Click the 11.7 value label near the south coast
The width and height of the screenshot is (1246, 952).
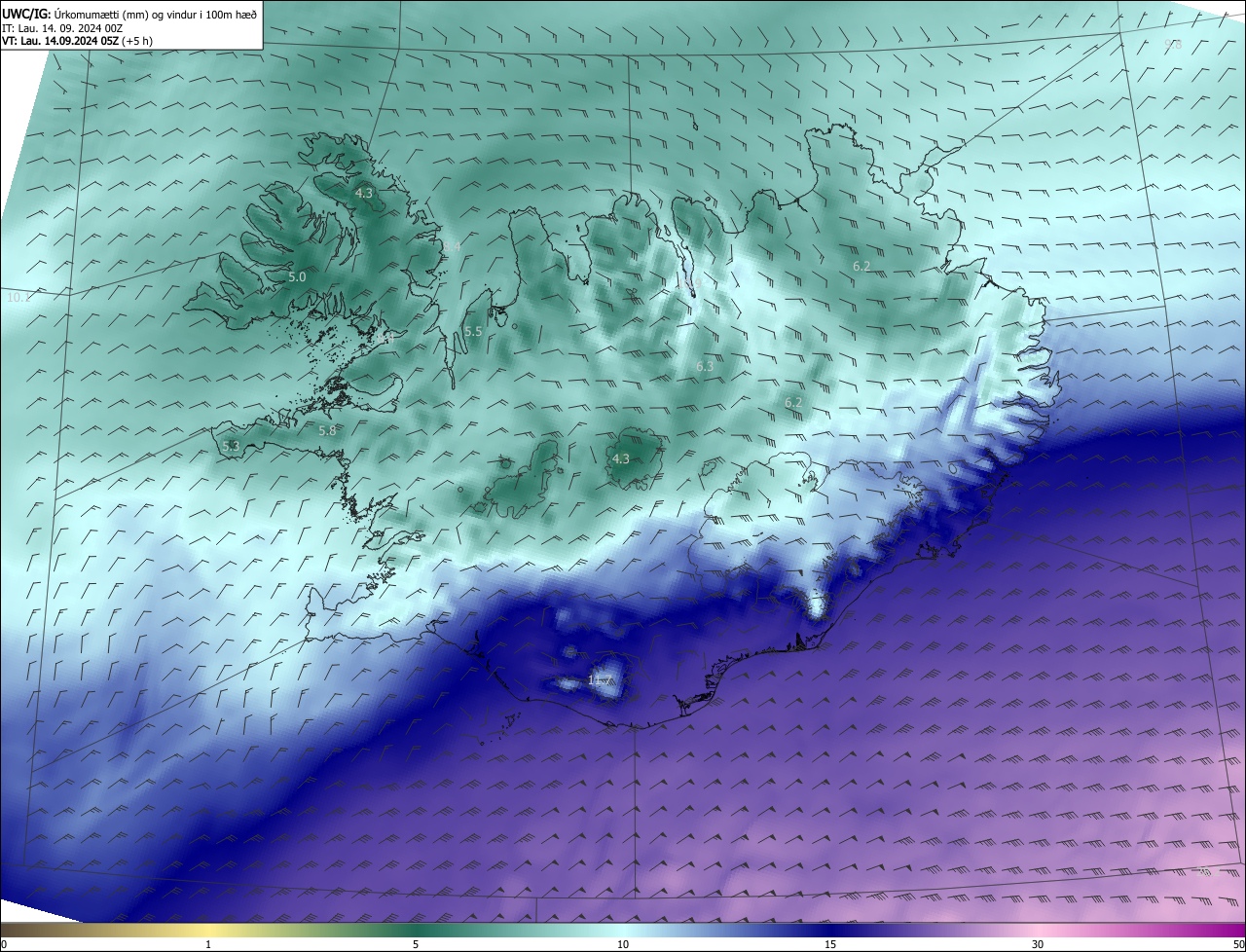pyautogui.click(x=600, y=679)
